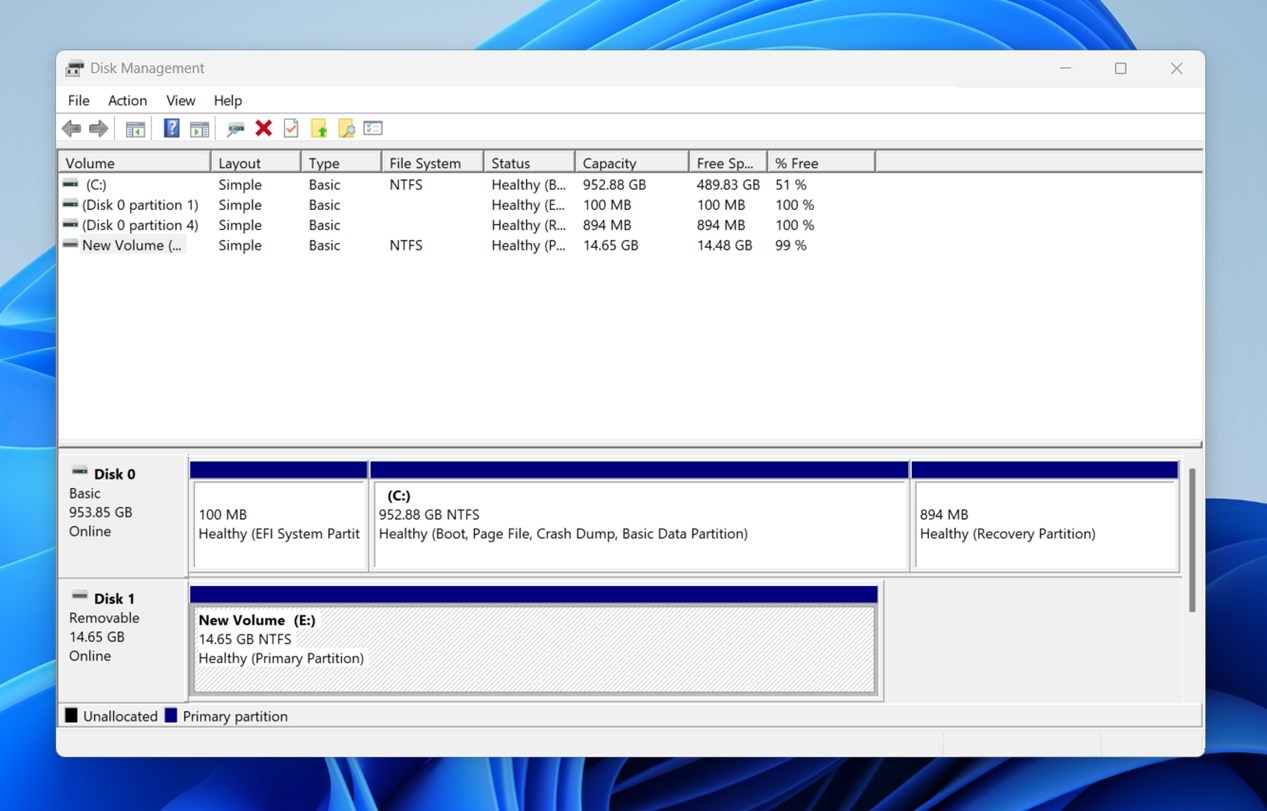Select the 894 MB Recovery Partition block

[x=1044, y=520]
